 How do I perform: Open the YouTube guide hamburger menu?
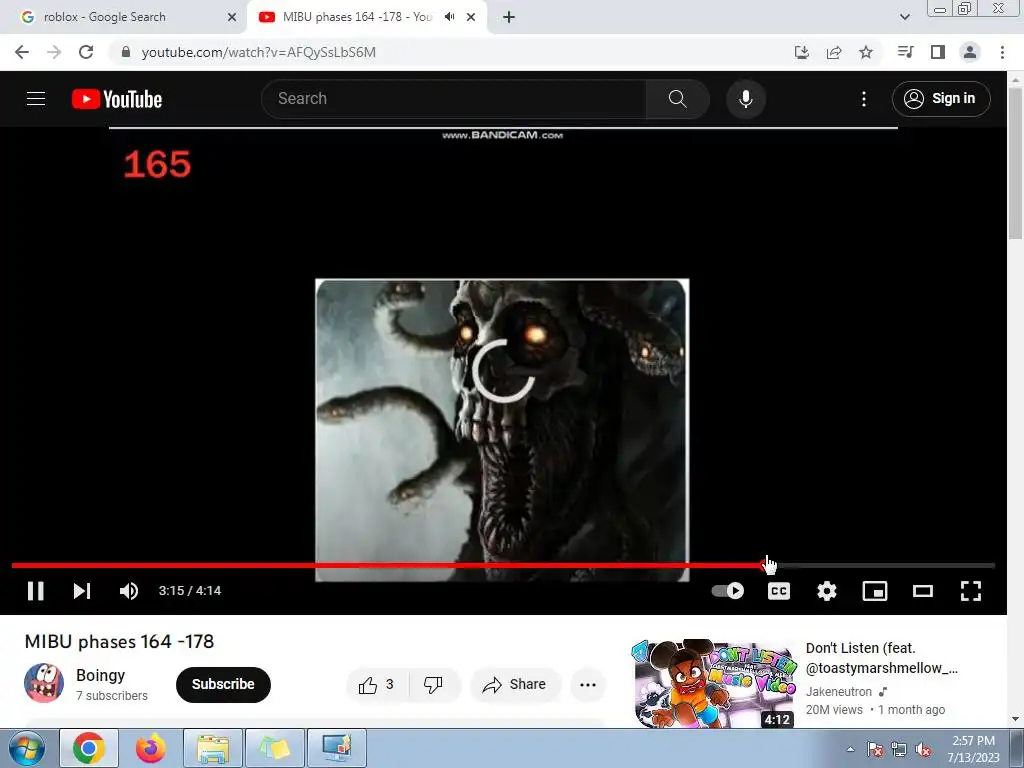pyautogui.click(x=36, y=99)
